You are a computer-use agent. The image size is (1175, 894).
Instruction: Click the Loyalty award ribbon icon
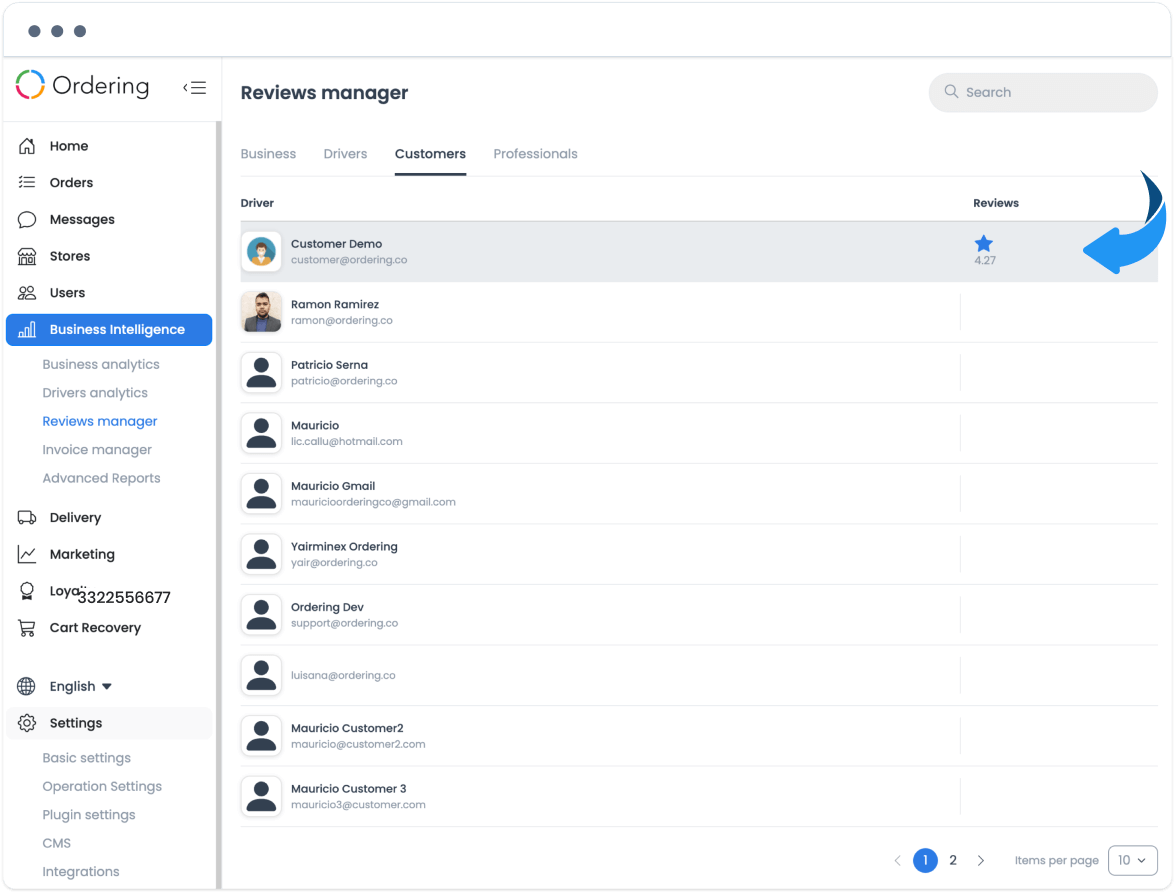point(27,591)
